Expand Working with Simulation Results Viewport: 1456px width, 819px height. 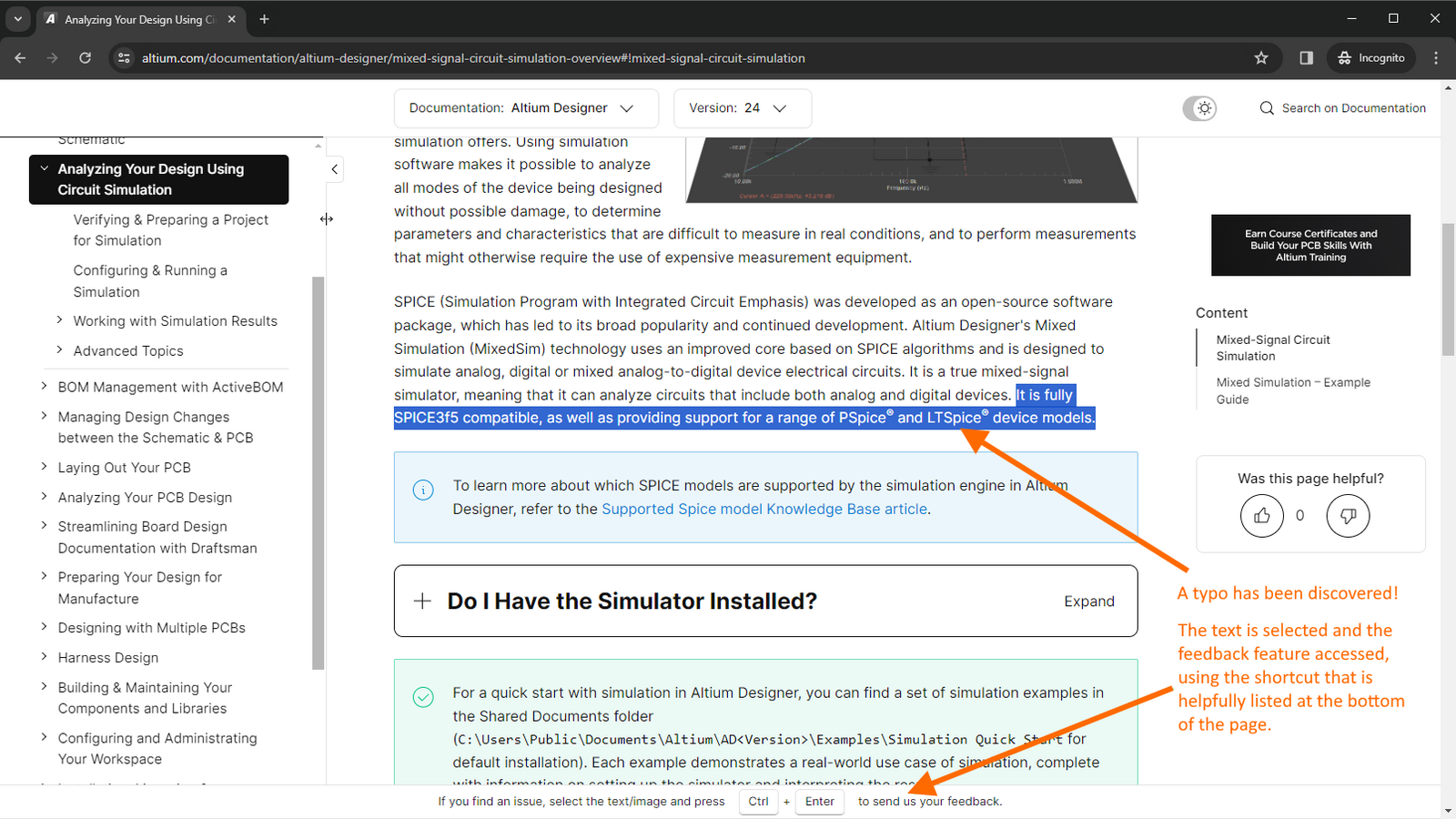coord(59,320)
